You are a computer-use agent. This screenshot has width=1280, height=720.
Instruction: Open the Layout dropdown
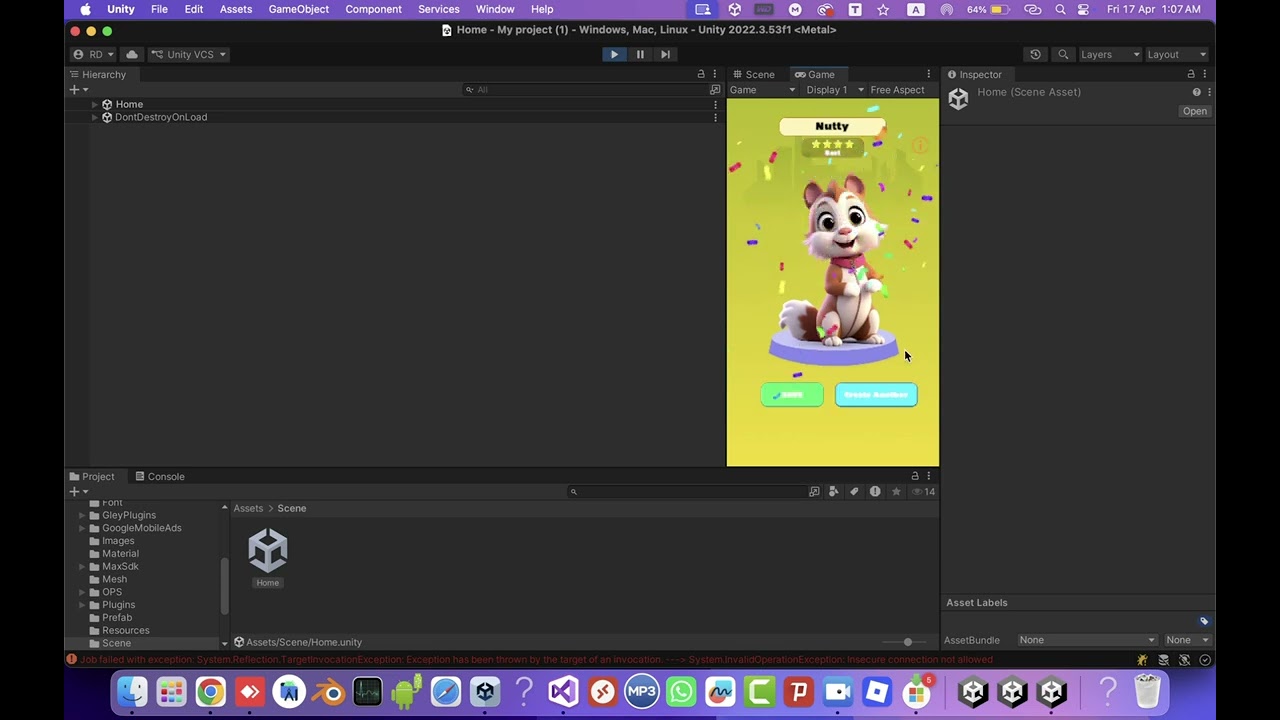click(1177, 54)
